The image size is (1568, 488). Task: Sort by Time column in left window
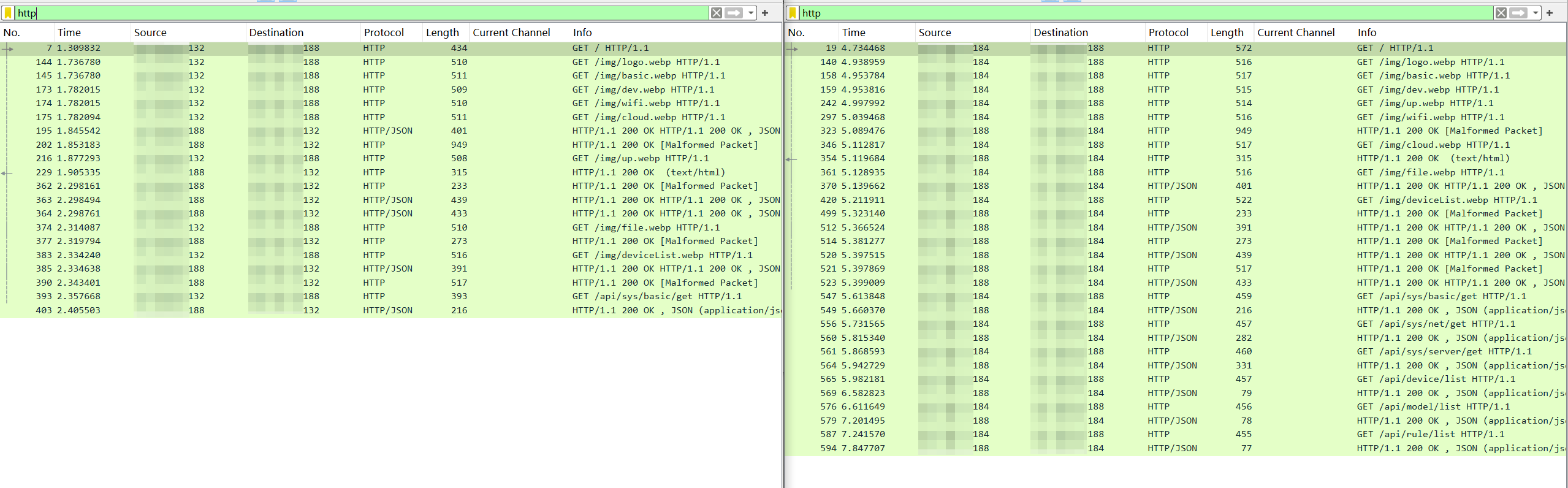tap(69, 32)
